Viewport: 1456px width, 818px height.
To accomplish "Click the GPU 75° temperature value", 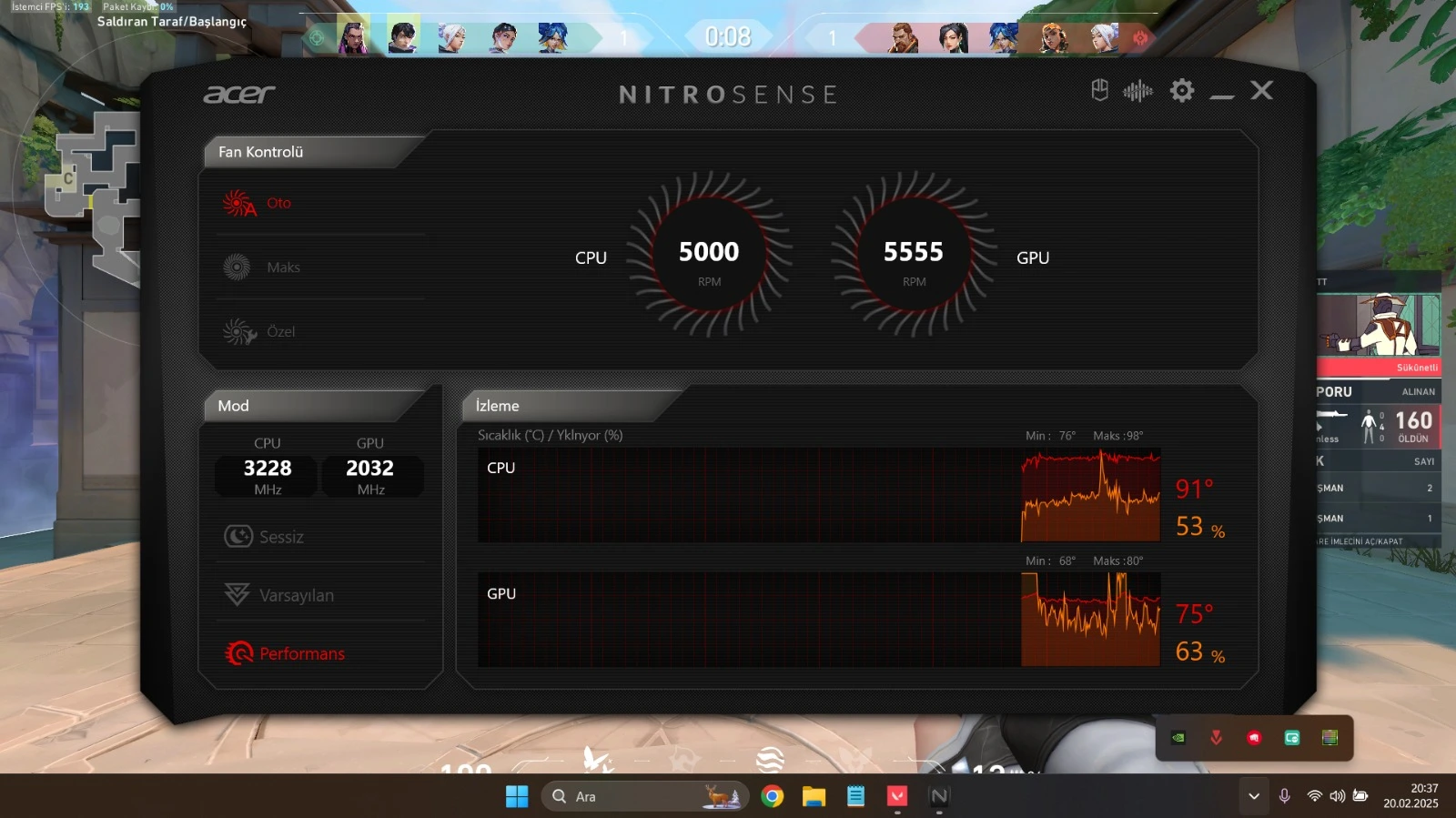I will coord(1194,614).
